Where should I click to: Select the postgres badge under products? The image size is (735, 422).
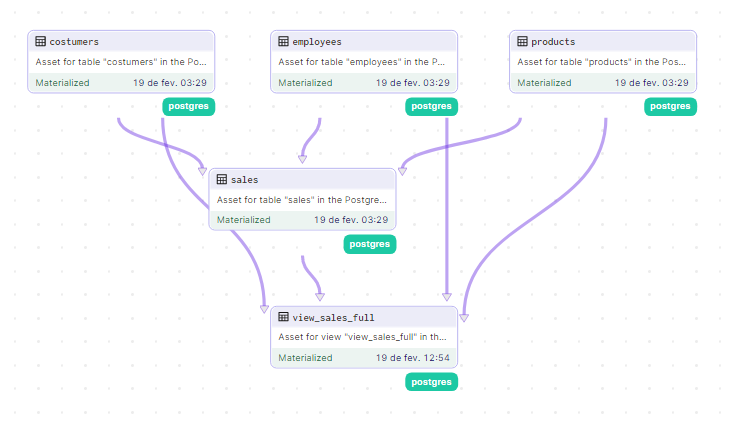pyautogui.click(x=670, y=106)
